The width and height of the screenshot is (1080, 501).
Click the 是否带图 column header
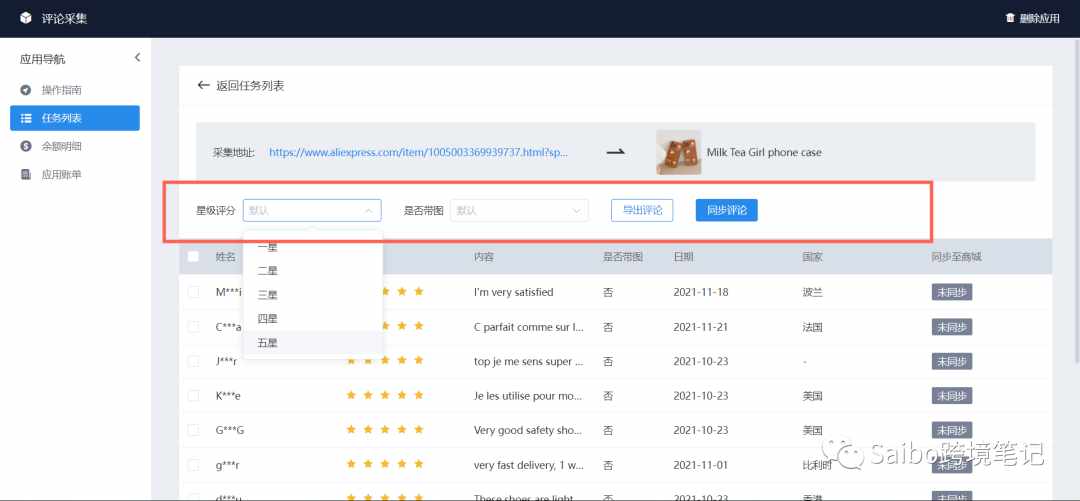point(623,256)
